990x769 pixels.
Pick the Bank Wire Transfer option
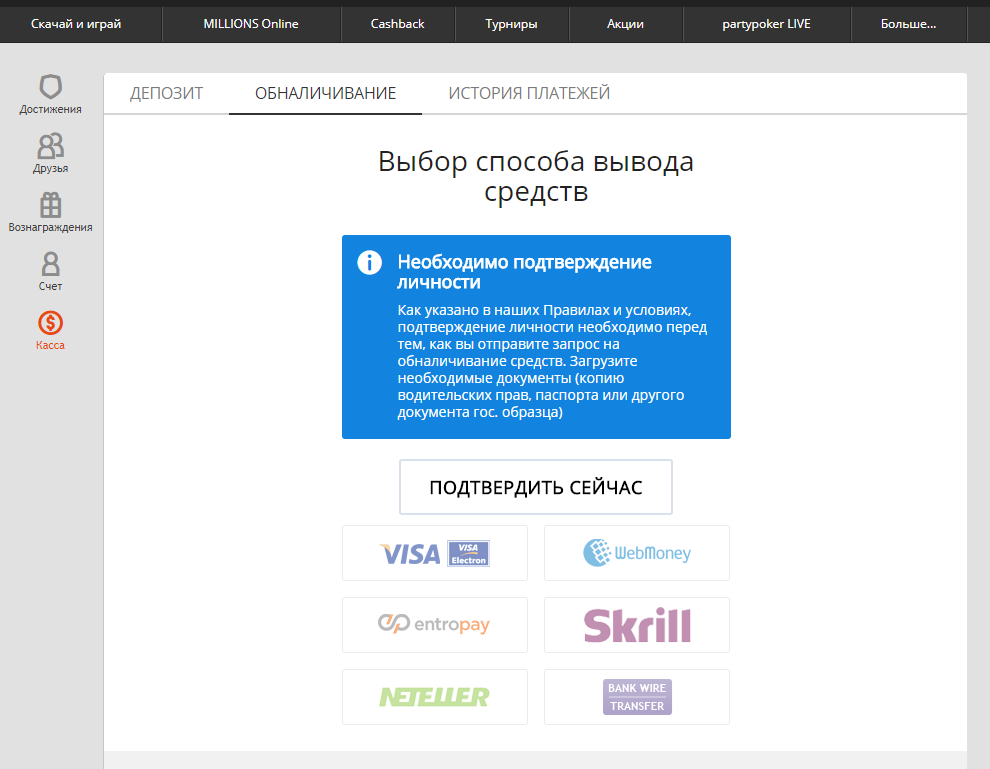[637, 697]
